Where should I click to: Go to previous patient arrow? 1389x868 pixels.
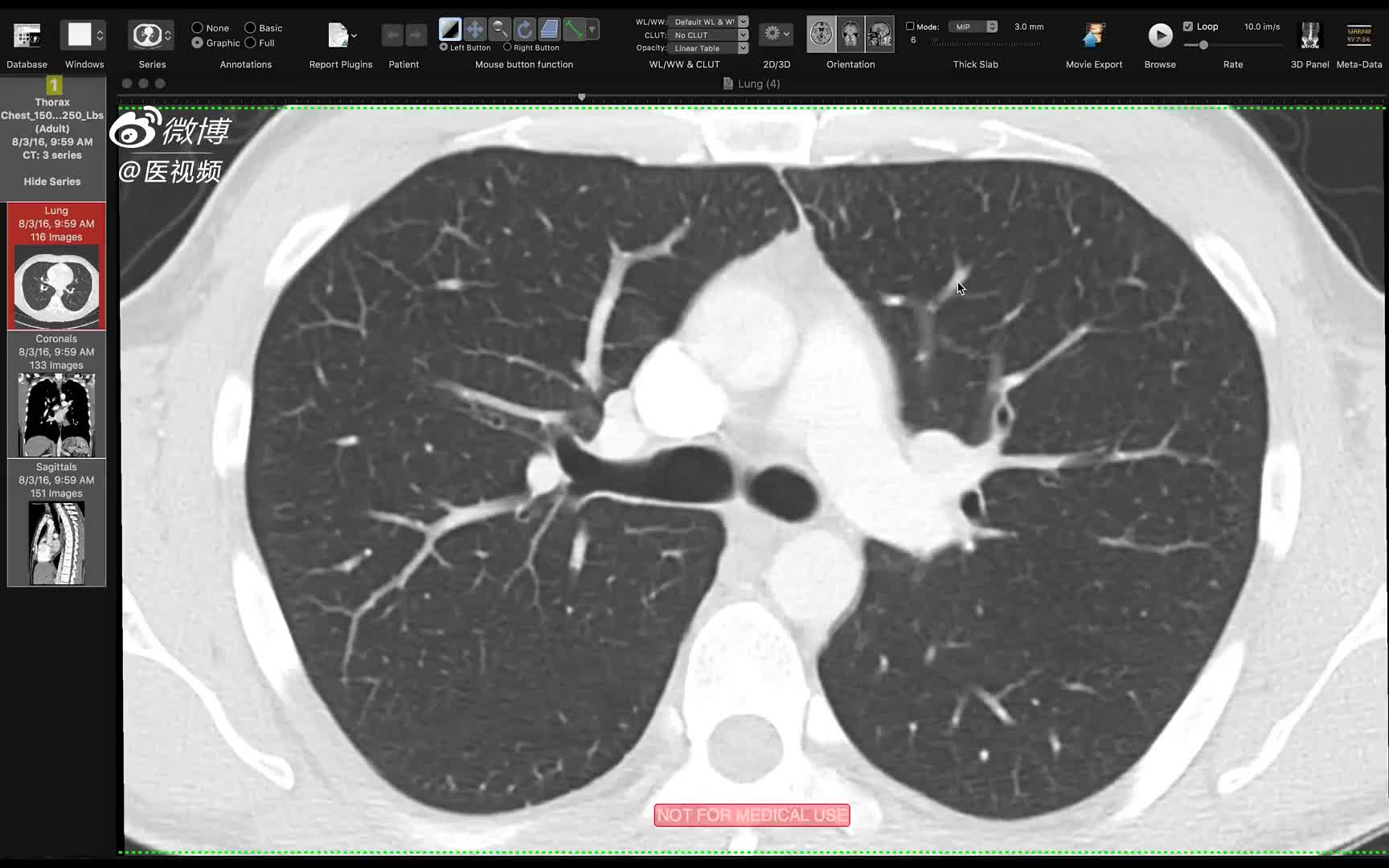392,35
